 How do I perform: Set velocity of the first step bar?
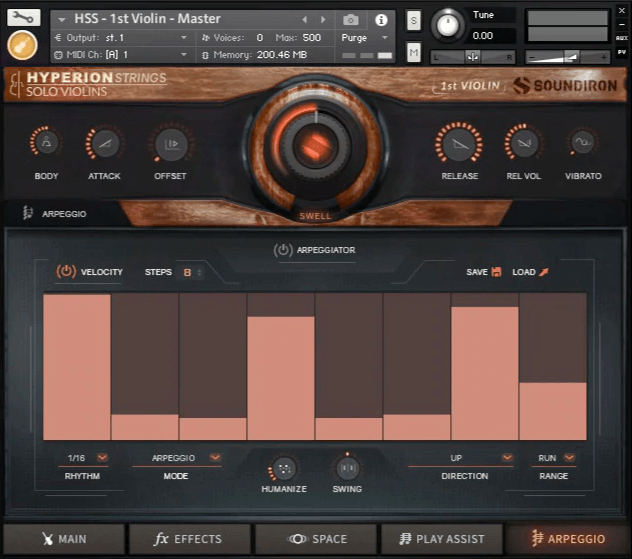coord(77,367)
